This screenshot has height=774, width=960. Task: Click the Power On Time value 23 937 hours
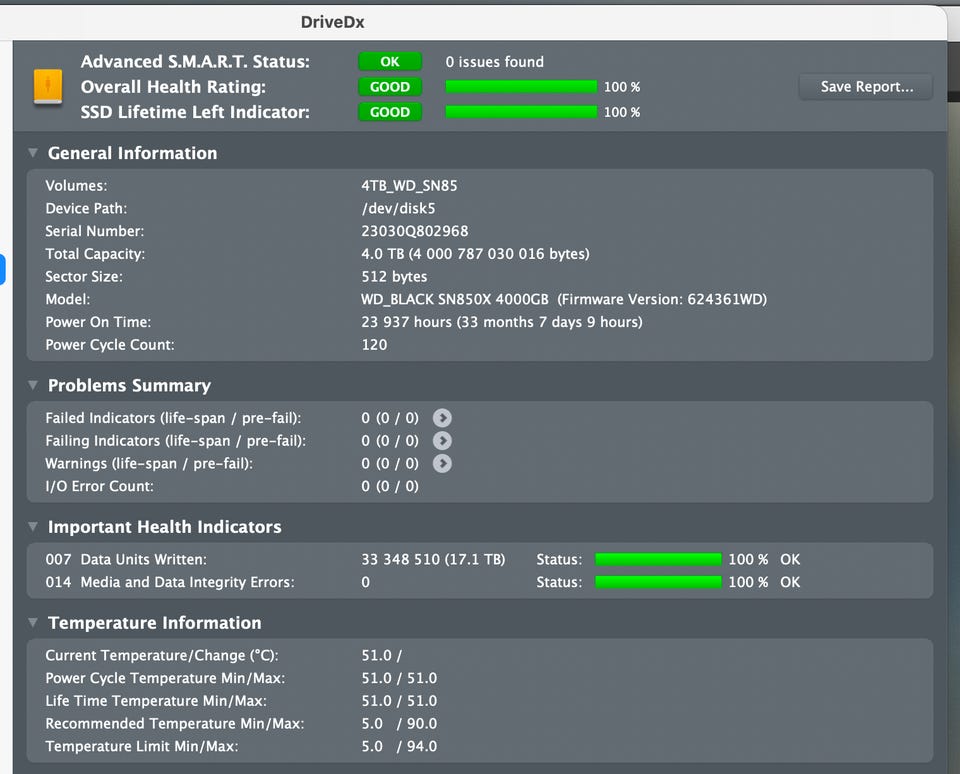coord(501,322)
